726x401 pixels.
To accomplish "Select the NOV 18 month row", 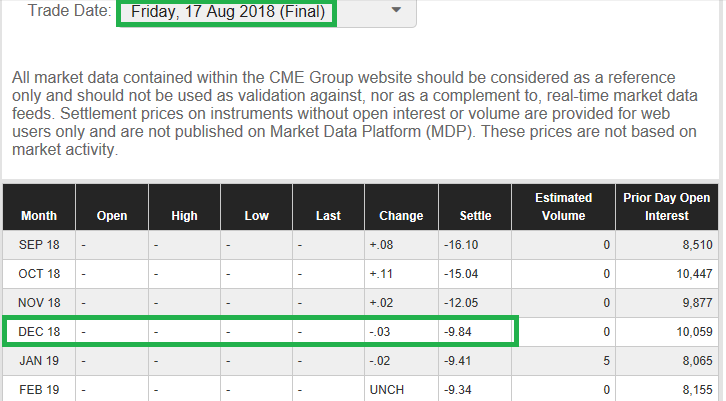I will pyautogui.click(x=39, y=302).
